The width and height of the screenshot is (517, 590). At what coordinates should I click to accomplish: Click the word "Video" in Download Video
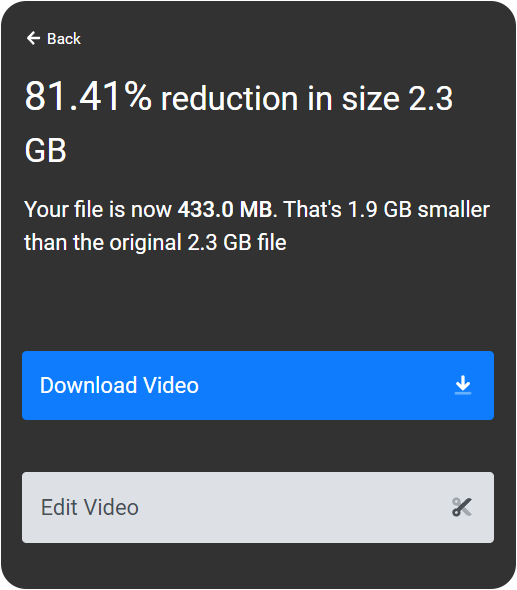coord(171,385)
